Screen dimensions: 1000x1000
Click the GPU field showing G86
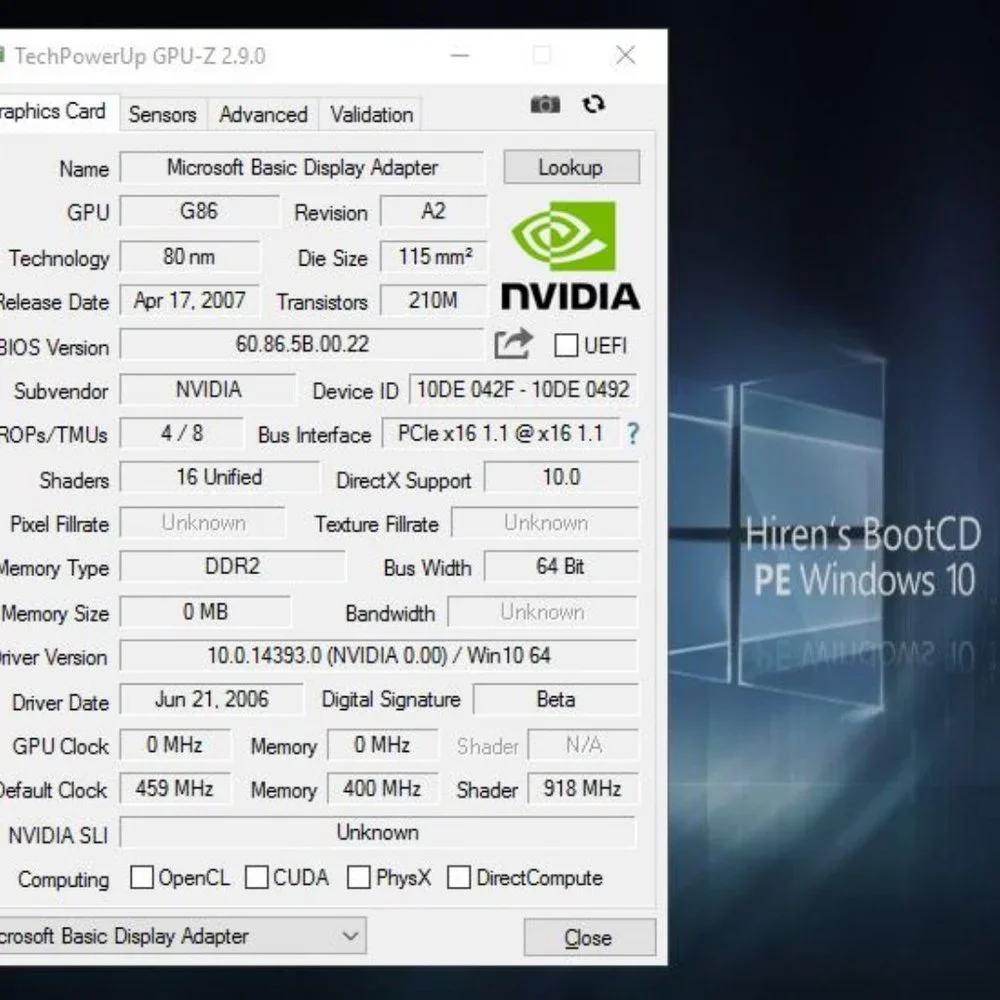199,211
